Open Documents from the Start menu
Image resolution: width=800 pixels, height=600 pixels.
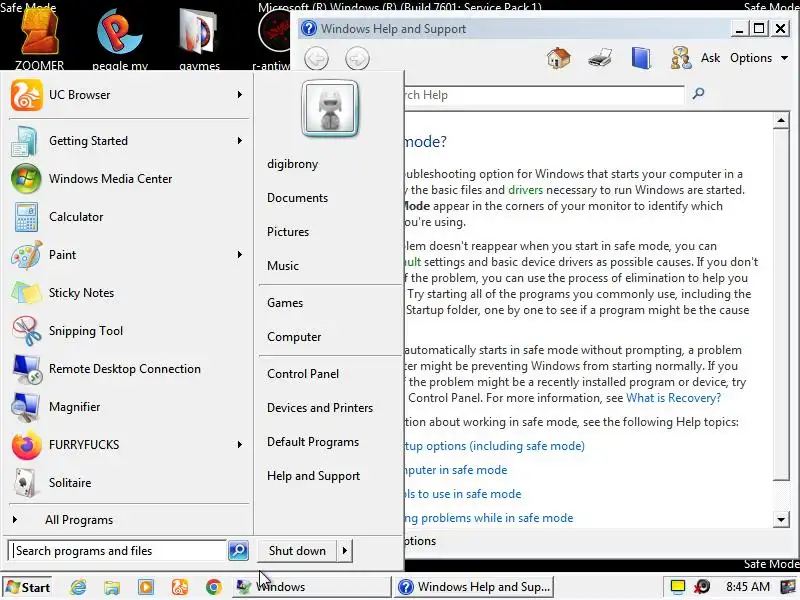(297, 198)
